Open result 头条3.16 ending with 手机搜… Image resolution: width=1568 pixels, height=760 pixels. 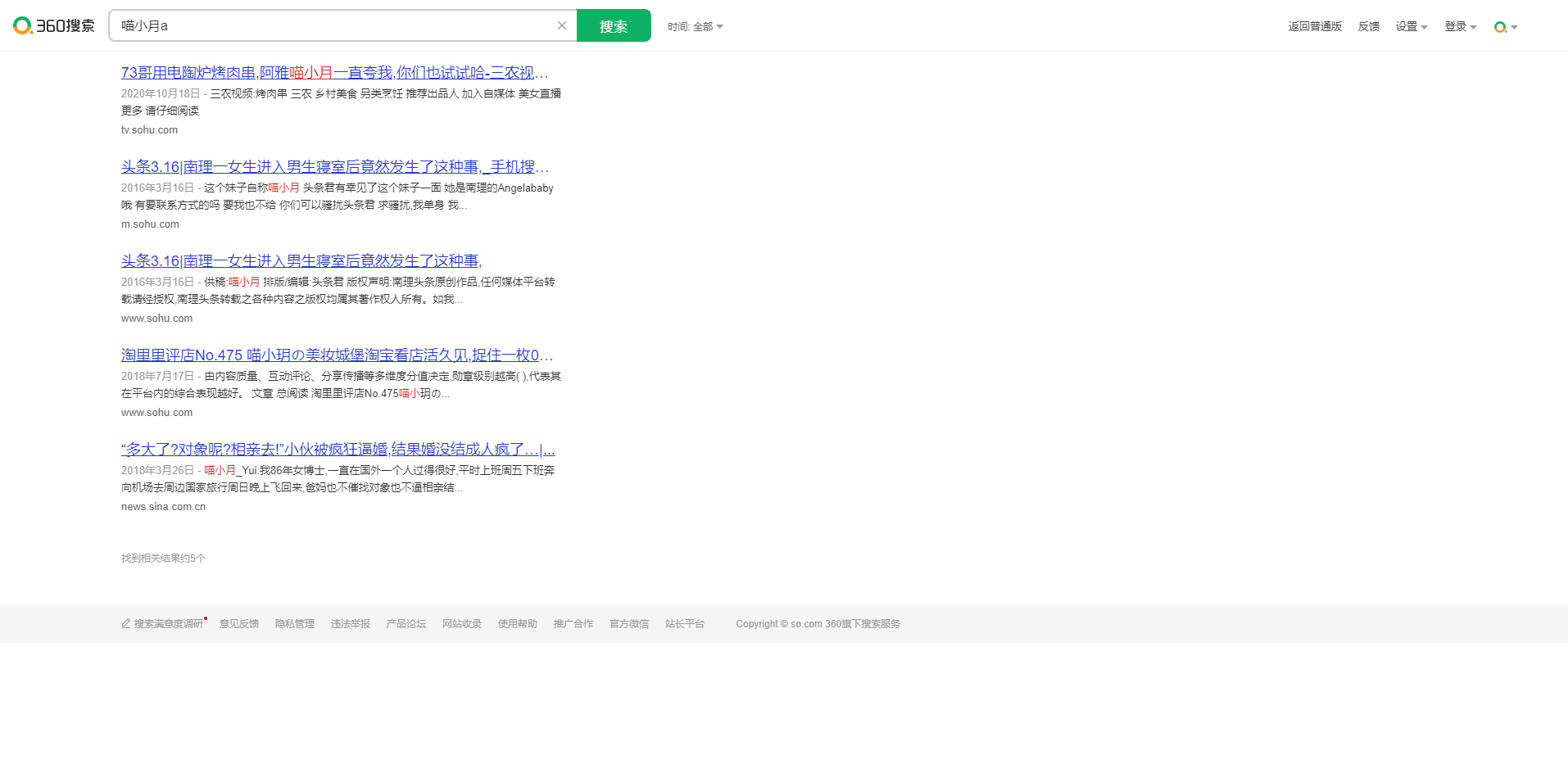335,167
